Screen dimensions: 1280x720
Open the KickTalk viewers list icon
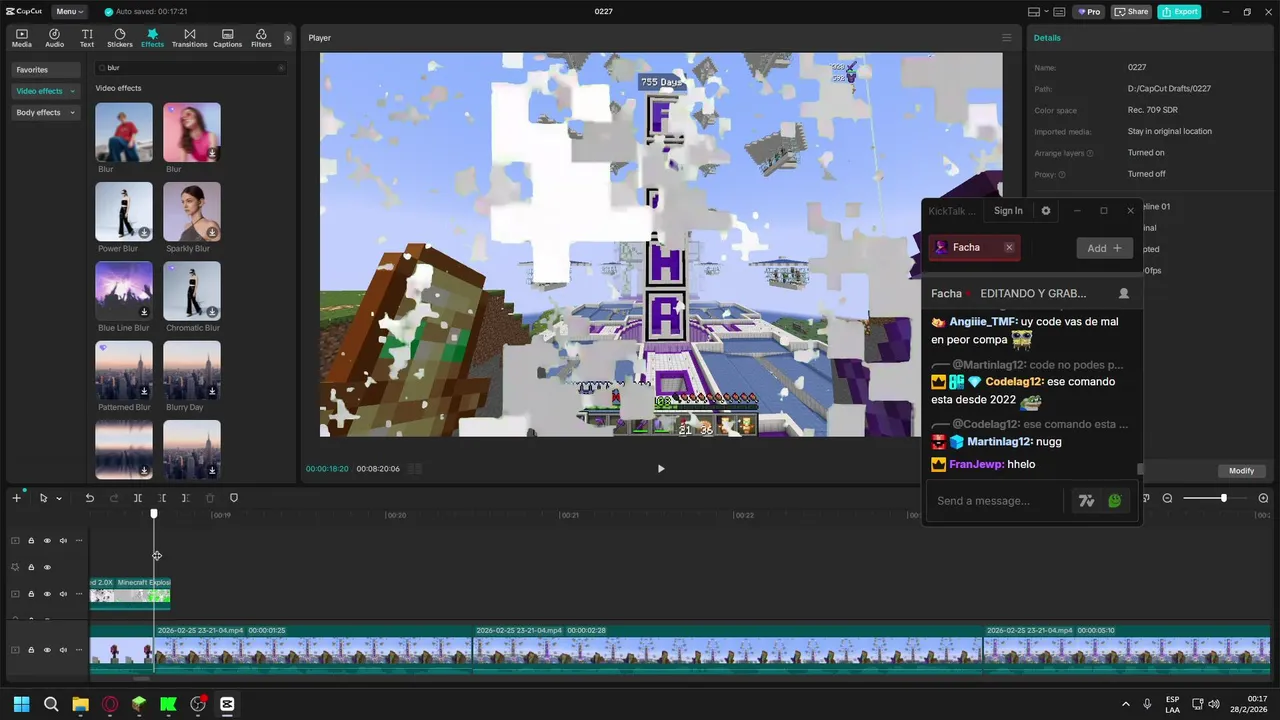pos(1124,293)
